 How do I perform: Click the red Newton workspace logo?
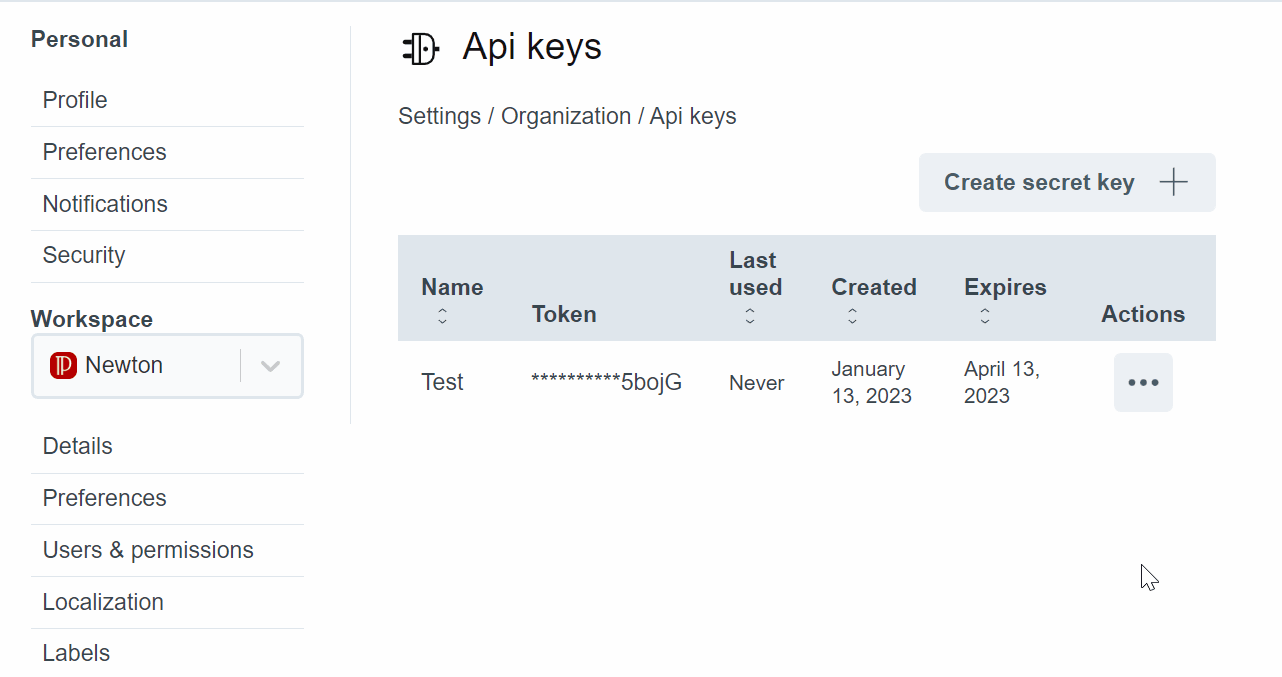point(63,366)
